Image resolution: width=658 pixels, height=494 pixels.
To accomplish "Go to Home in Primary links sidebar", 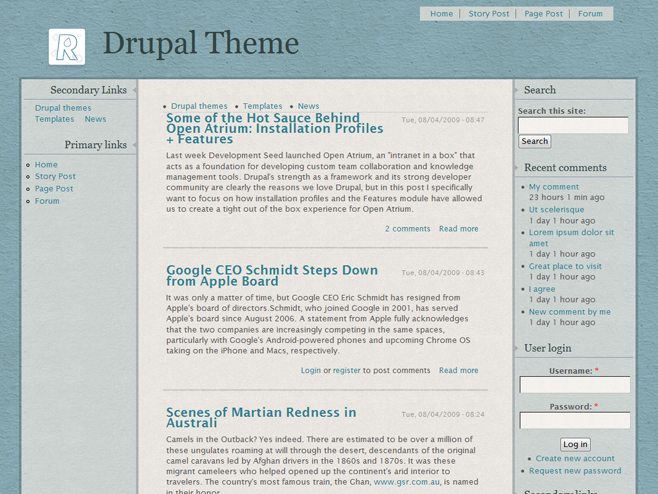I will coord(46,165).
